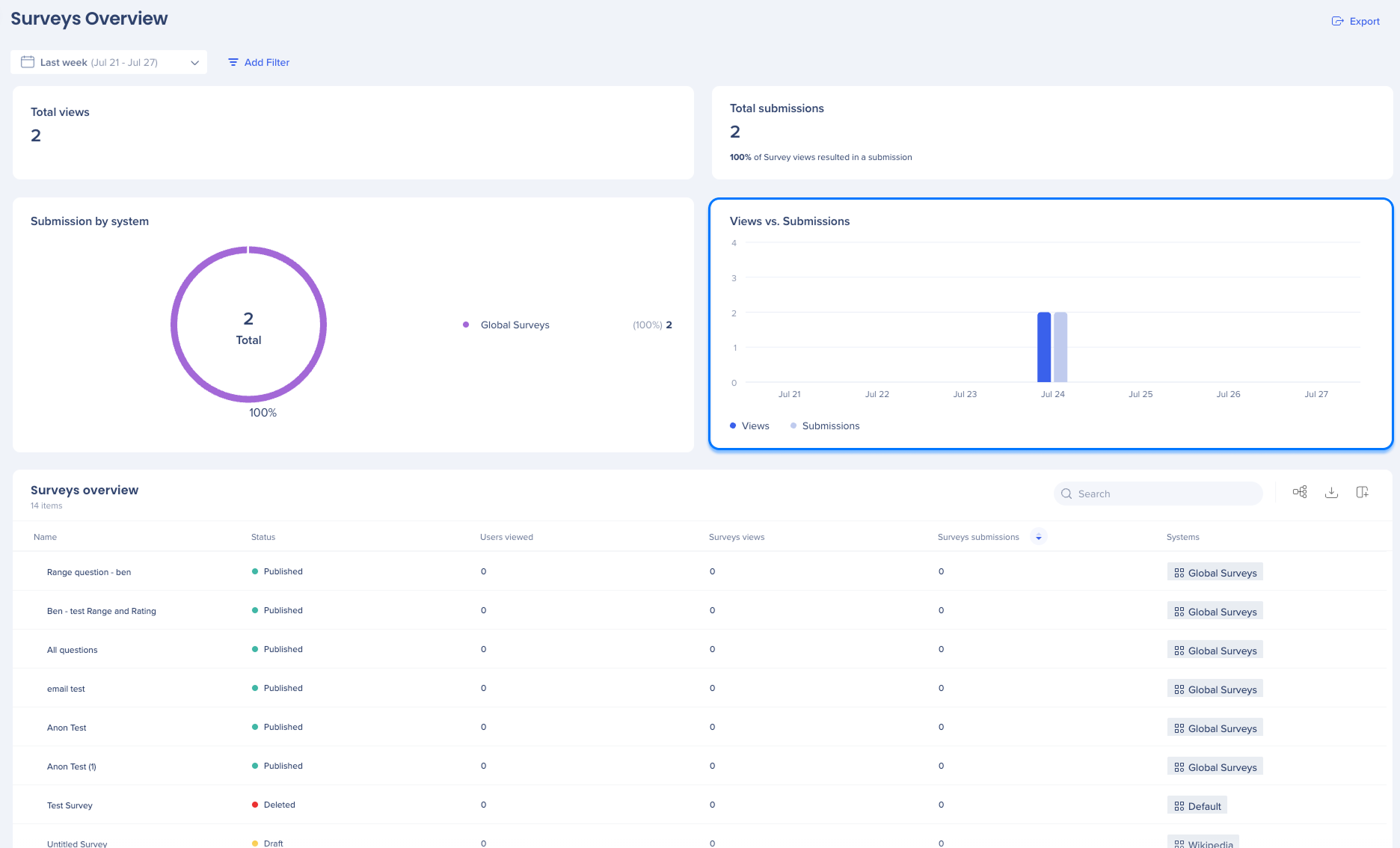Click Deleted status of Test Survey
Image resolution: width=1400 pixels, height=848 pixels.
click(274, 805)
